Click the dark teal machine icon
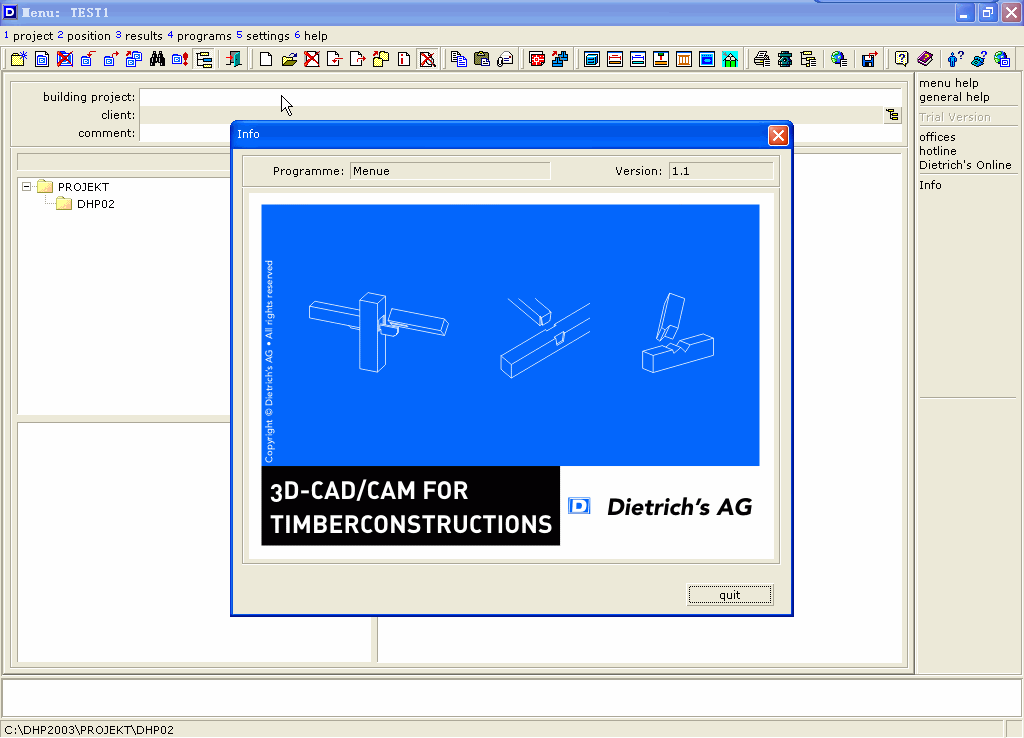The width and height of the screenshot is (1024, 738). coord(785,59)
